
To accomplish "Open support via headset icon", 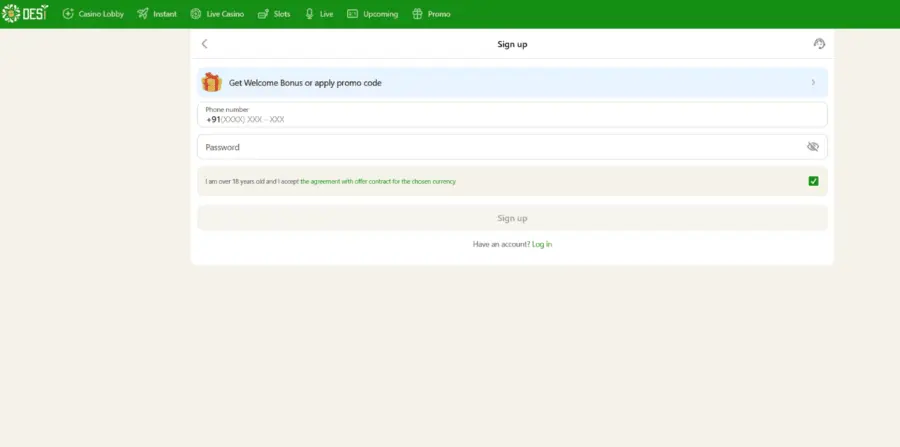I will pos(819,44).
